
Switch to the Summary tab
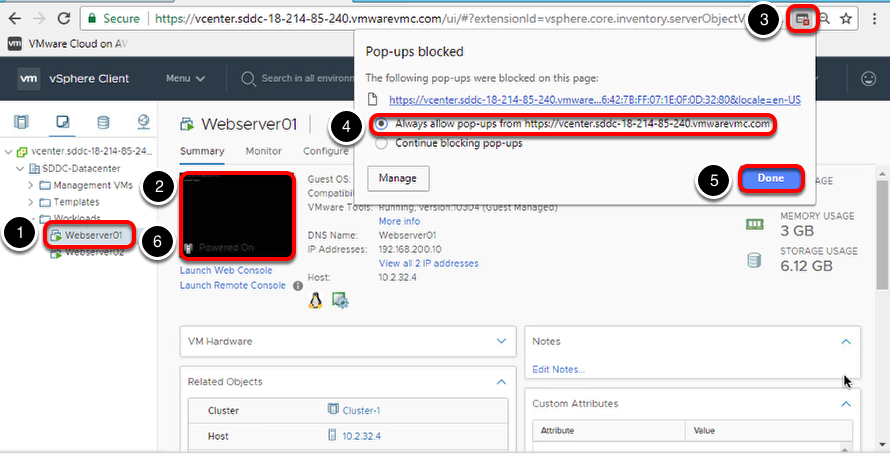[202, 151]
